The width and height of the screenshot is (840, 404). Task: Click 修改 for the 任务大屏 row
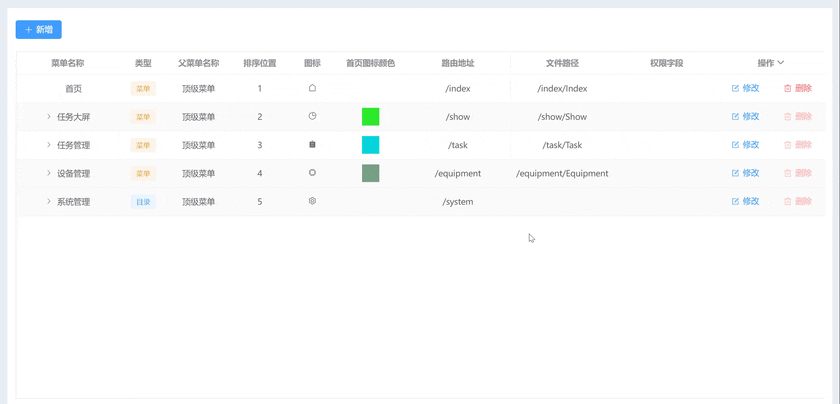745,116
